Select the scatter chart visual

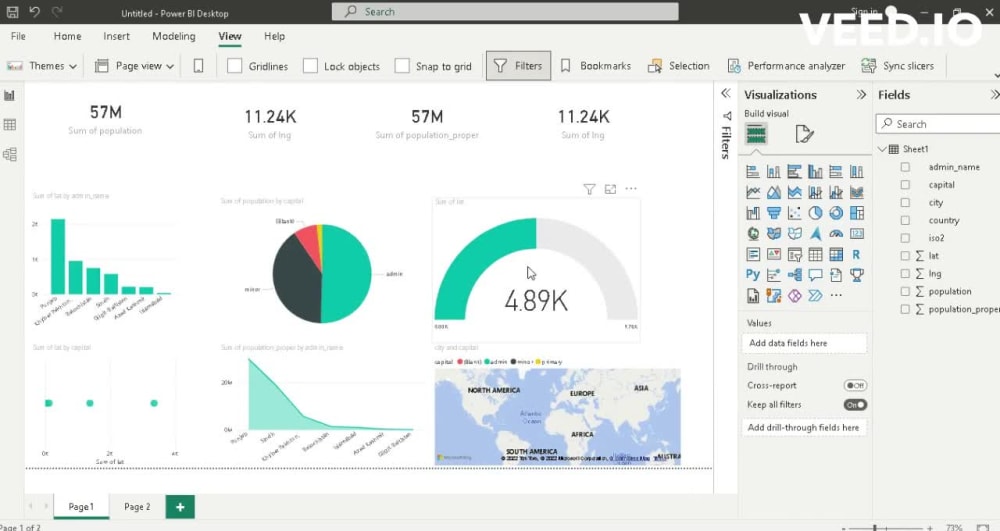[795, 213]
